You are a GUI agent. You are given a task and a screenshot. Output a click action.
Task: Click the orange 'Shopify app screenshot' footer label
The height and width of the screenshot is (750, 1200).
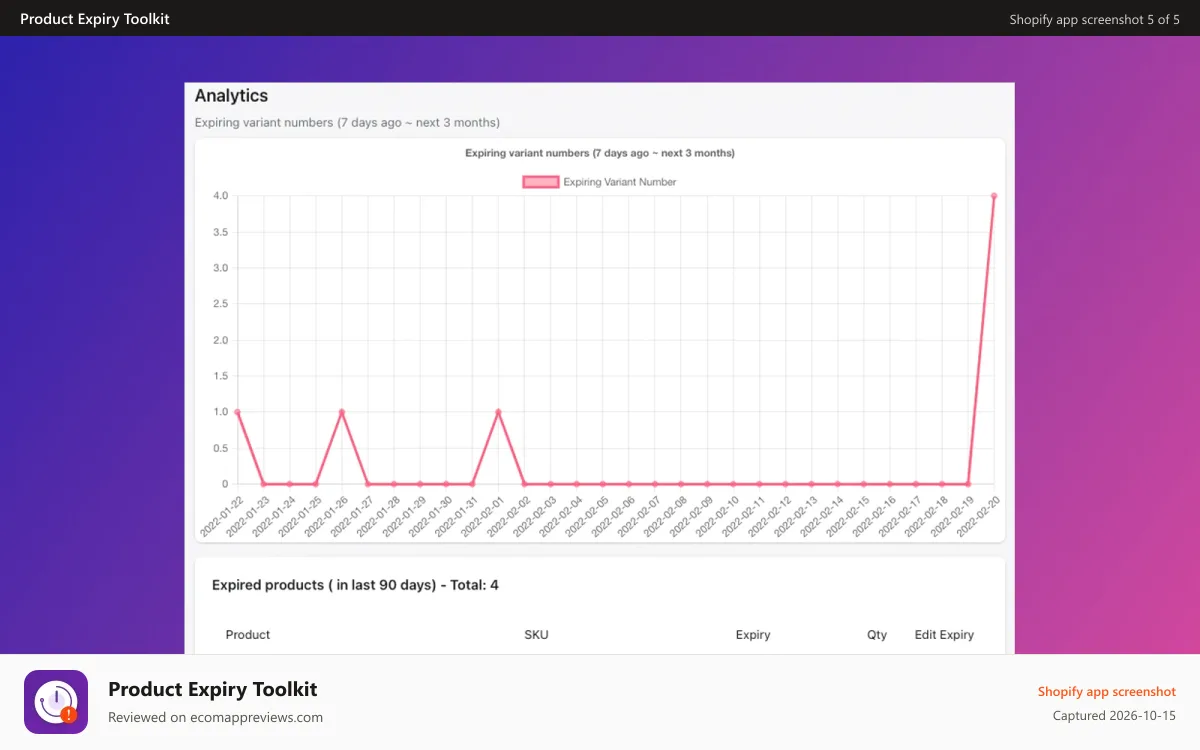[1107, 691]
